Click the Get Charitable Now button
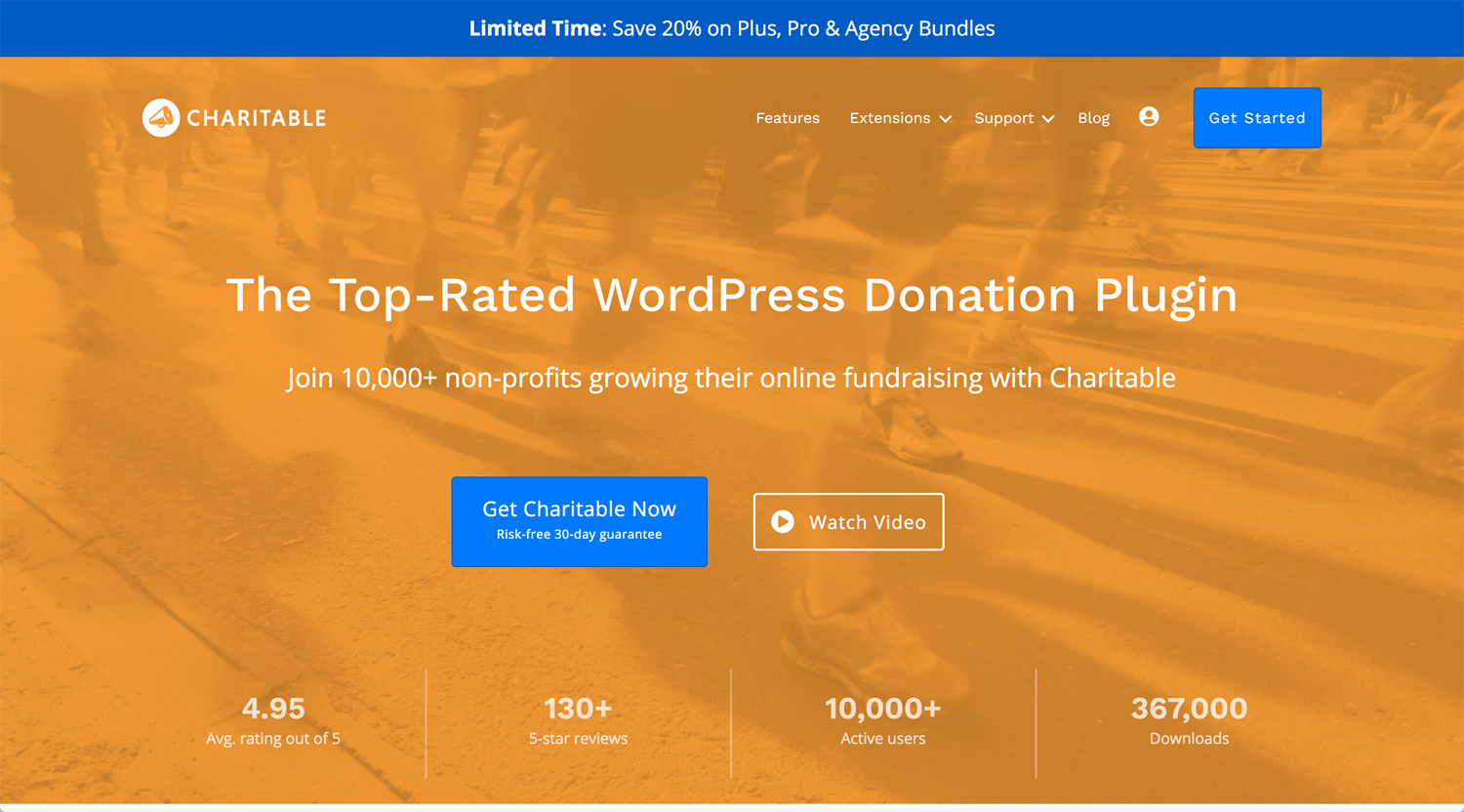 click(580, 522)
